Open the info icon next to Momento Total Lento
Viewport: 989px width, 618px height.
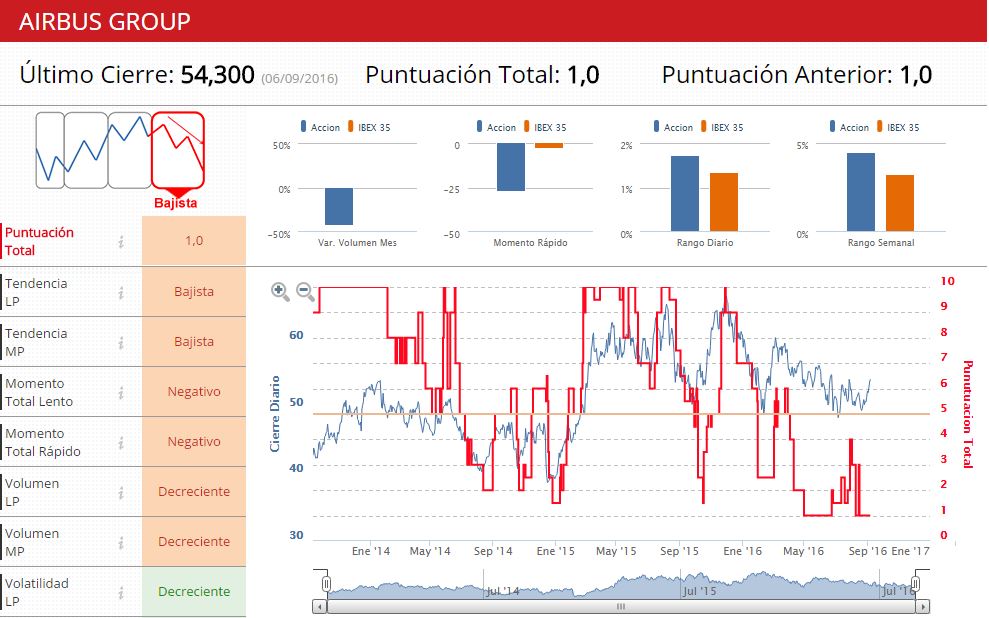(121, 393)
